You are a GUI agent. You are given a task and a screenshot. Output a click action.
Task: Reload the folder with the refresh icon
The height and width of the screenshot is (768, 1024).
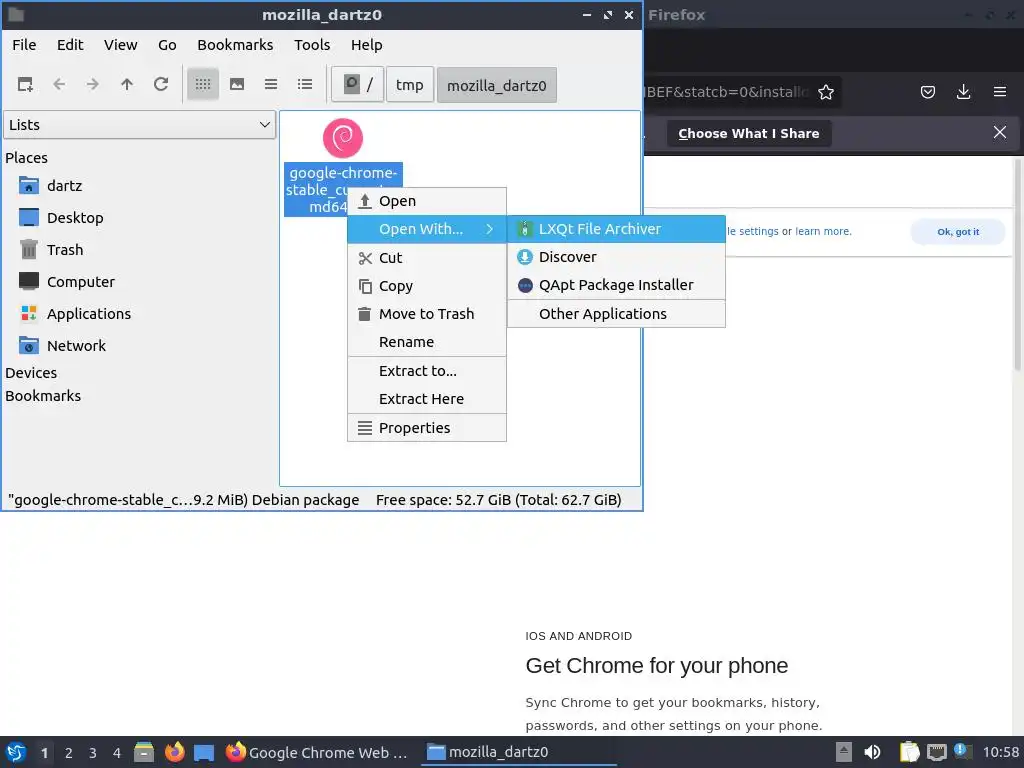pyautogui.click(x=161, y=84)
